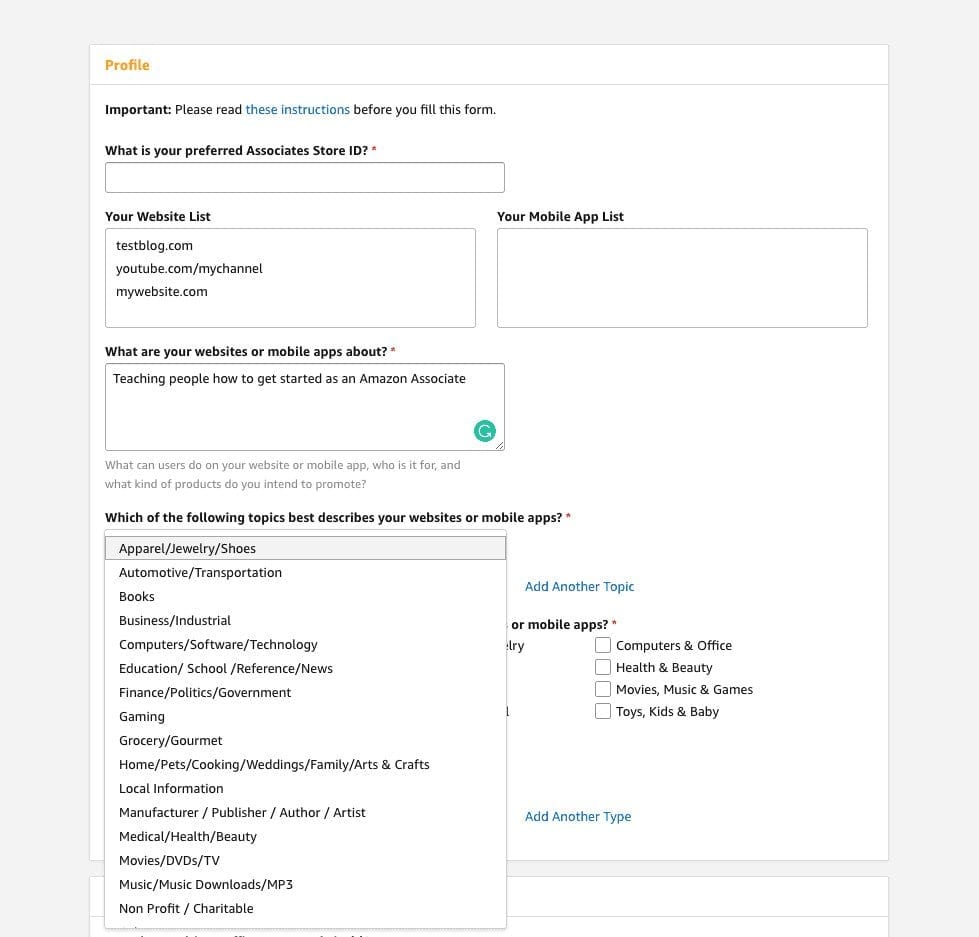Screen dimensions: 979x937
Task: Choose Non Profit / Charitable option
Action: coord(305,909)
